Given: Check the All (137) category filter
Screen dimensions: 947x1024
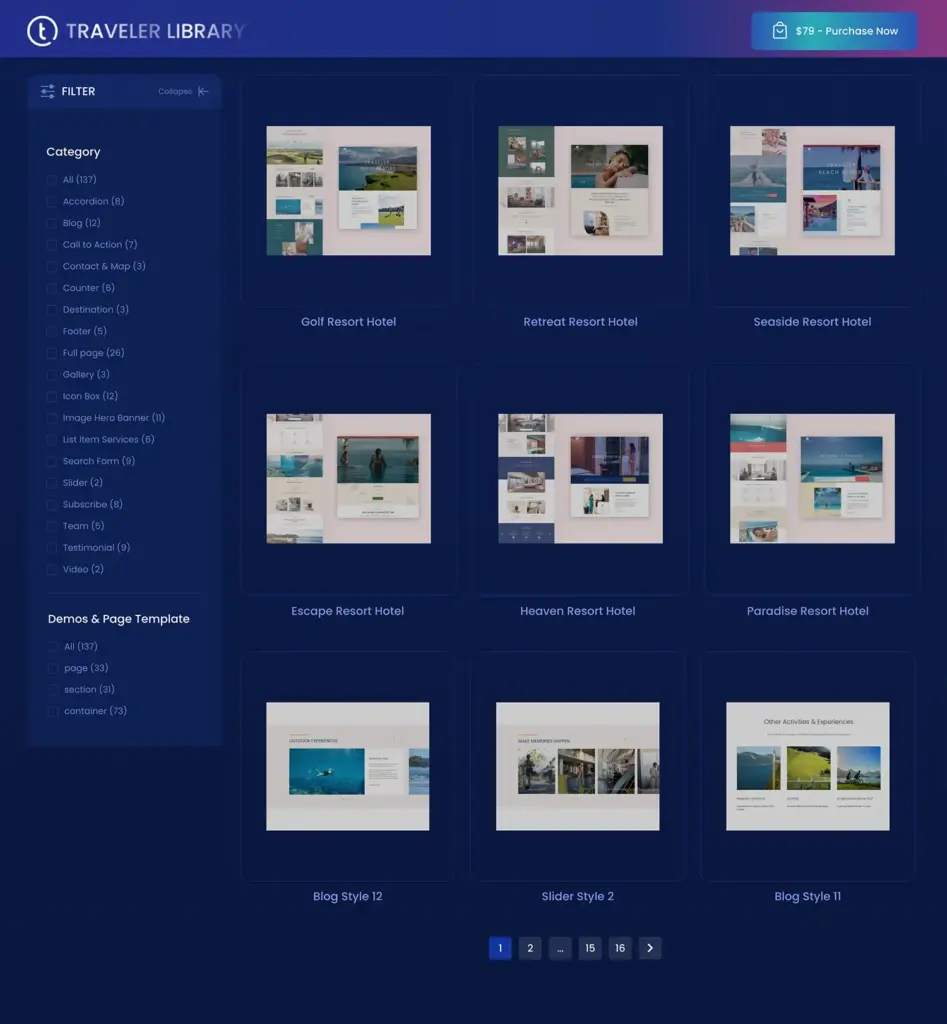Looking at the screenshot, I should (x=51, y=179).
